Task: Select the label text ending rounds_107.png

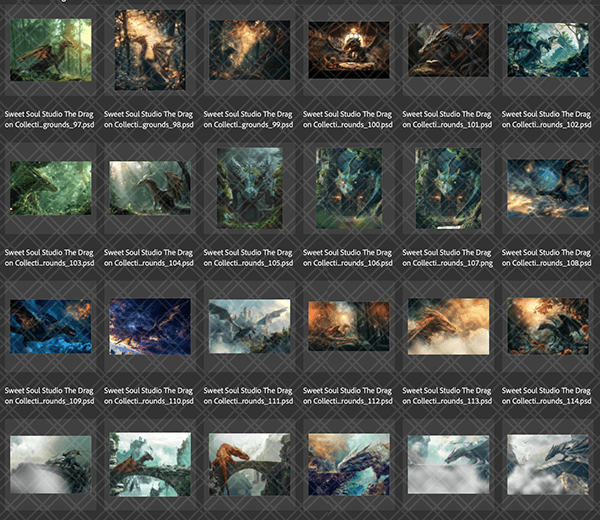Action: tap(448, 258)
